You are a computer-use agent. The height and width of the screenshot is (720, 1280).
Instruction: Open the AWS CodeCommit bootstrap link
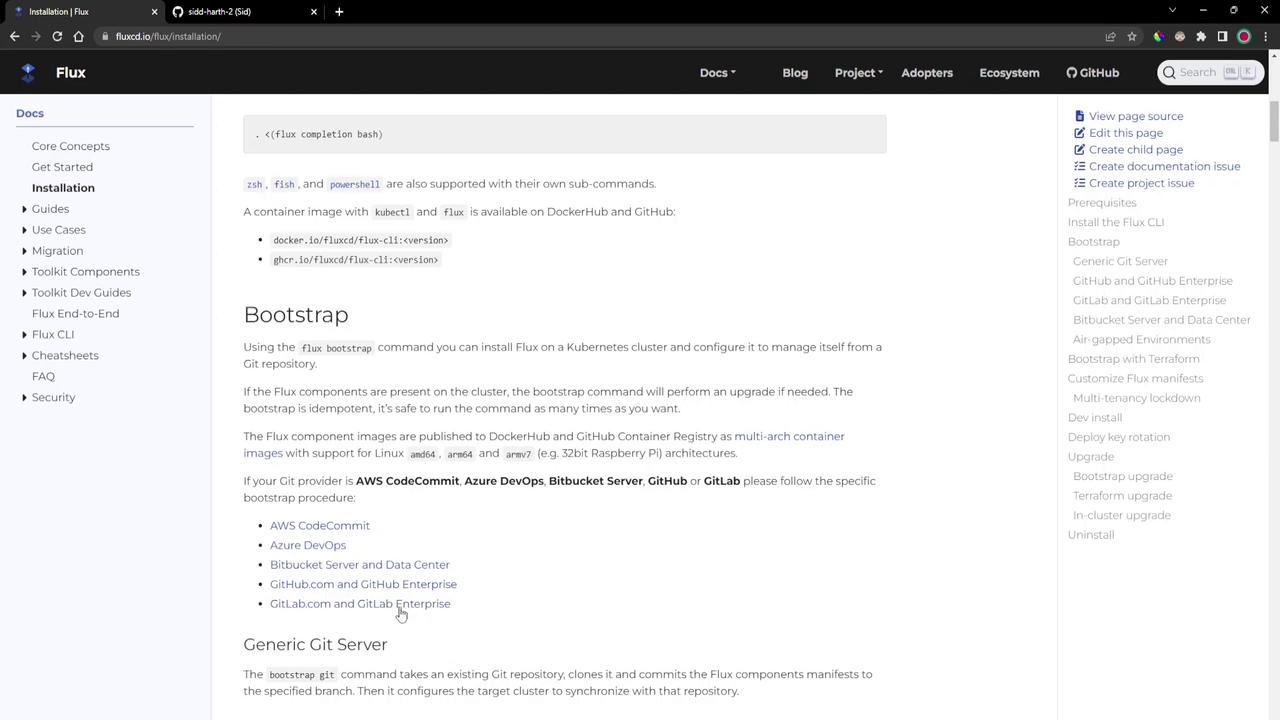click(x=320, y=526)
